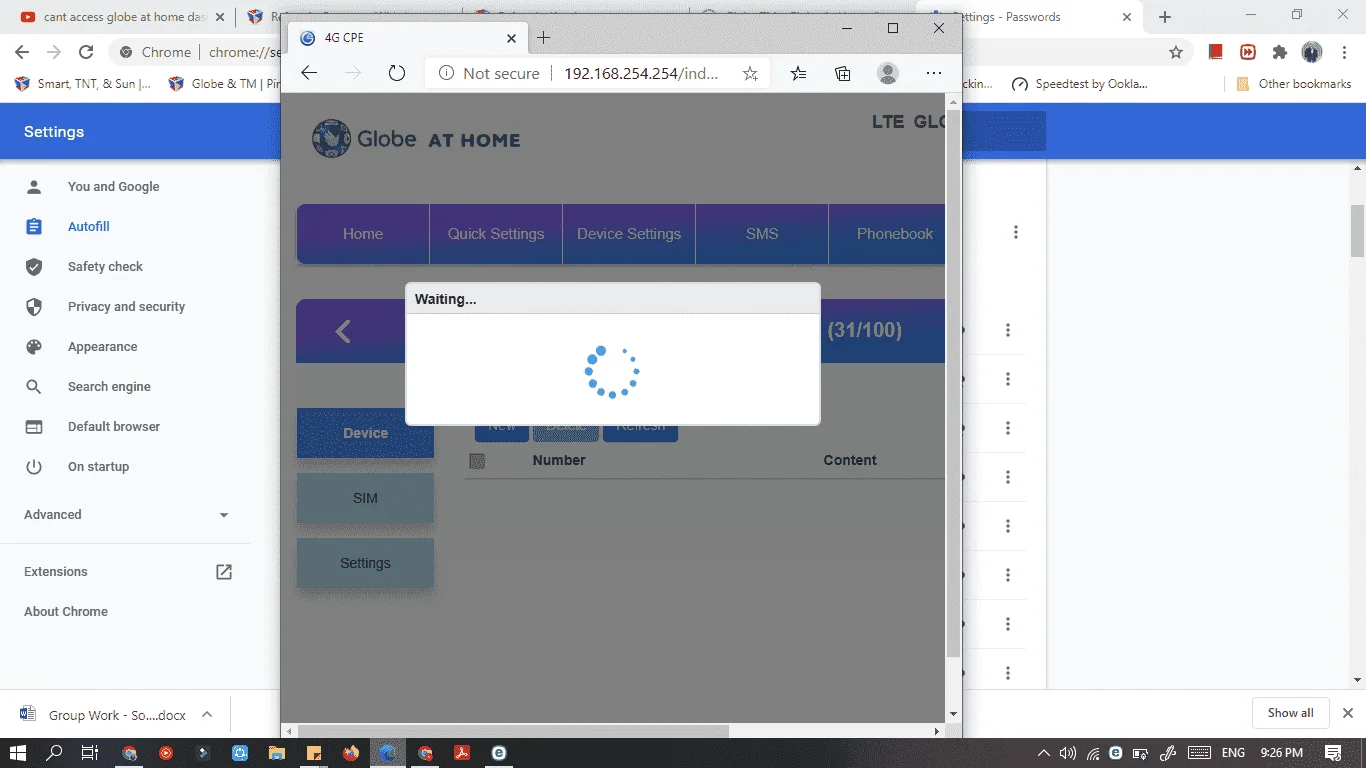Reload the 4G CPE page in Edge
The image size is (1366, 768).
tap(397, 73)
